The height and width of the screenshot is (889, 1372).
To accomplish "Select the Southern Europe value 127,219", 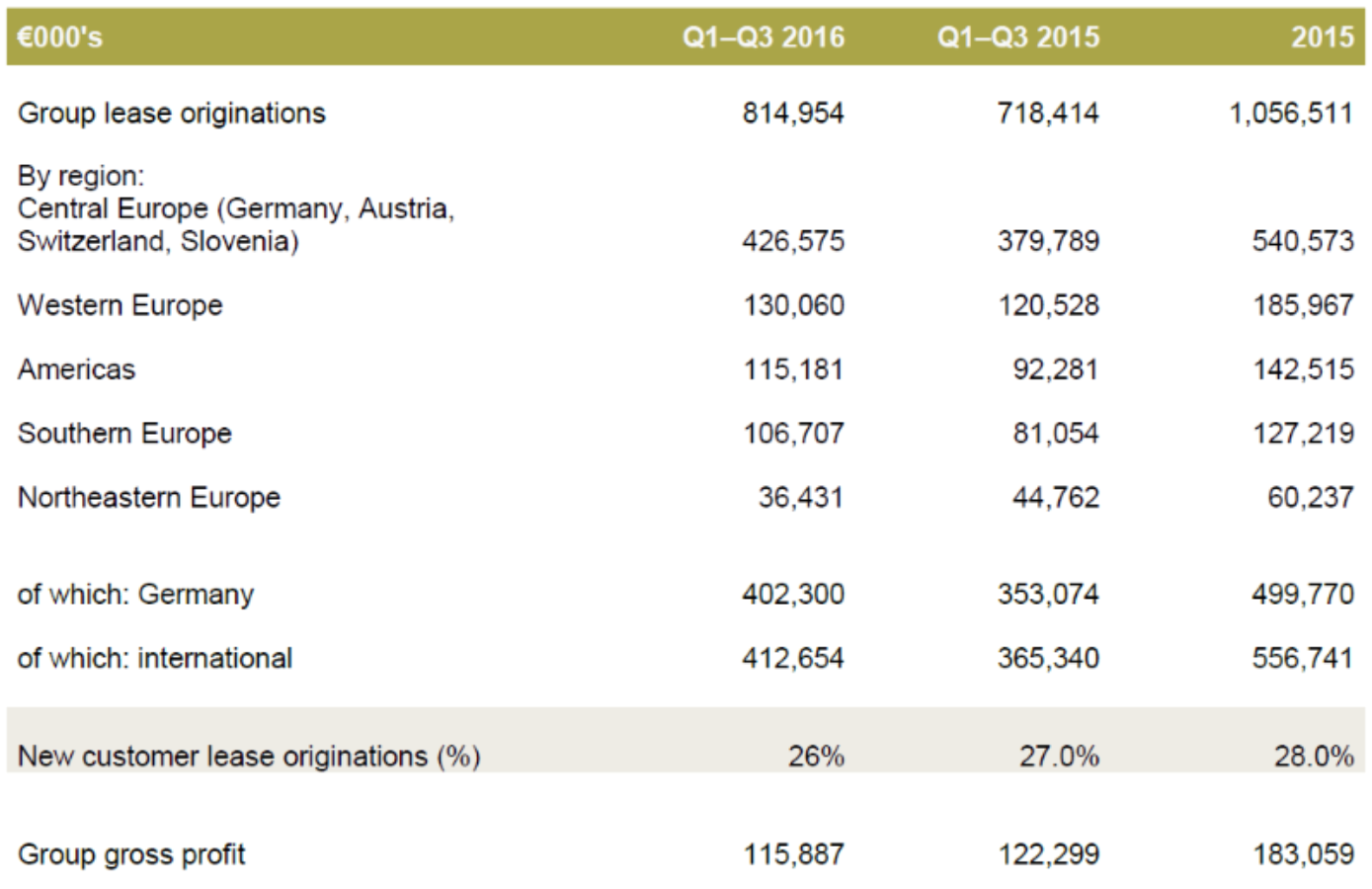I will click(1303, 434).
